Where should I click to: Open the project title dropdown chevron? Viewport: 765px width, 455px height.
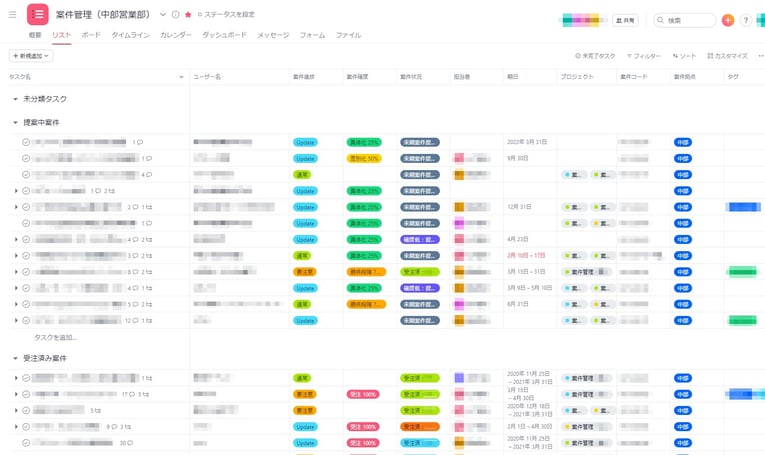163,15
